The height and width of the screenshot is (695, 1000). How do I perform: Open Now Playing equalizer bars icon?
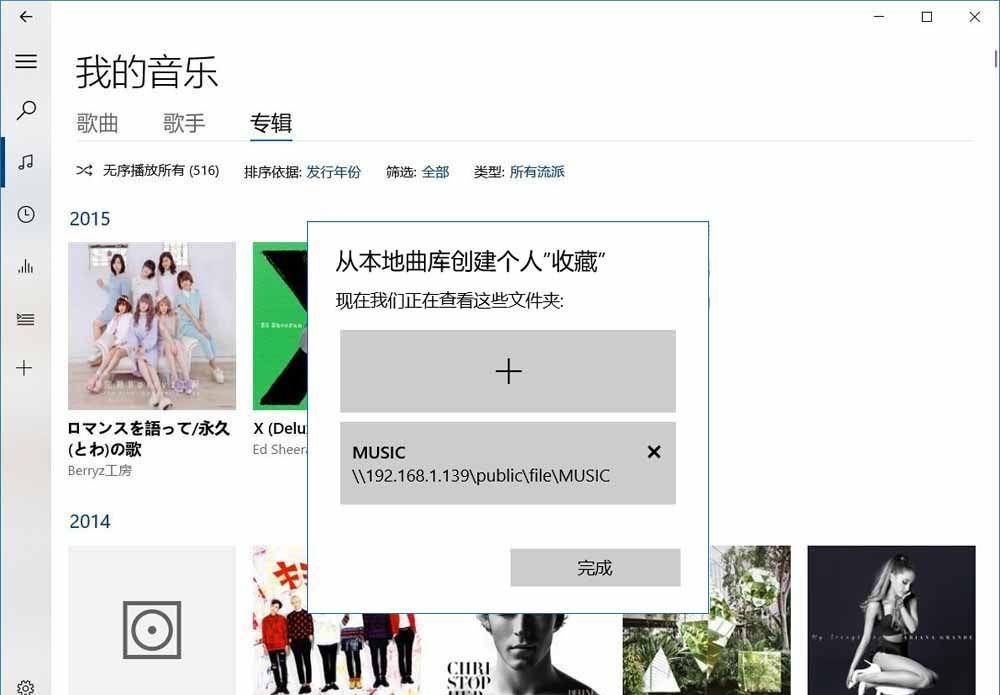26,266
